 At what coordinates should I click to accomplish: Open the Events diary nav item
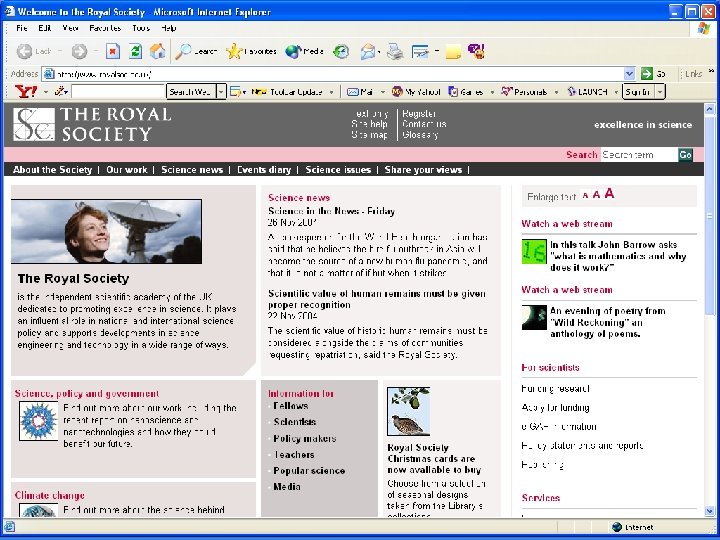click(264, 170)
